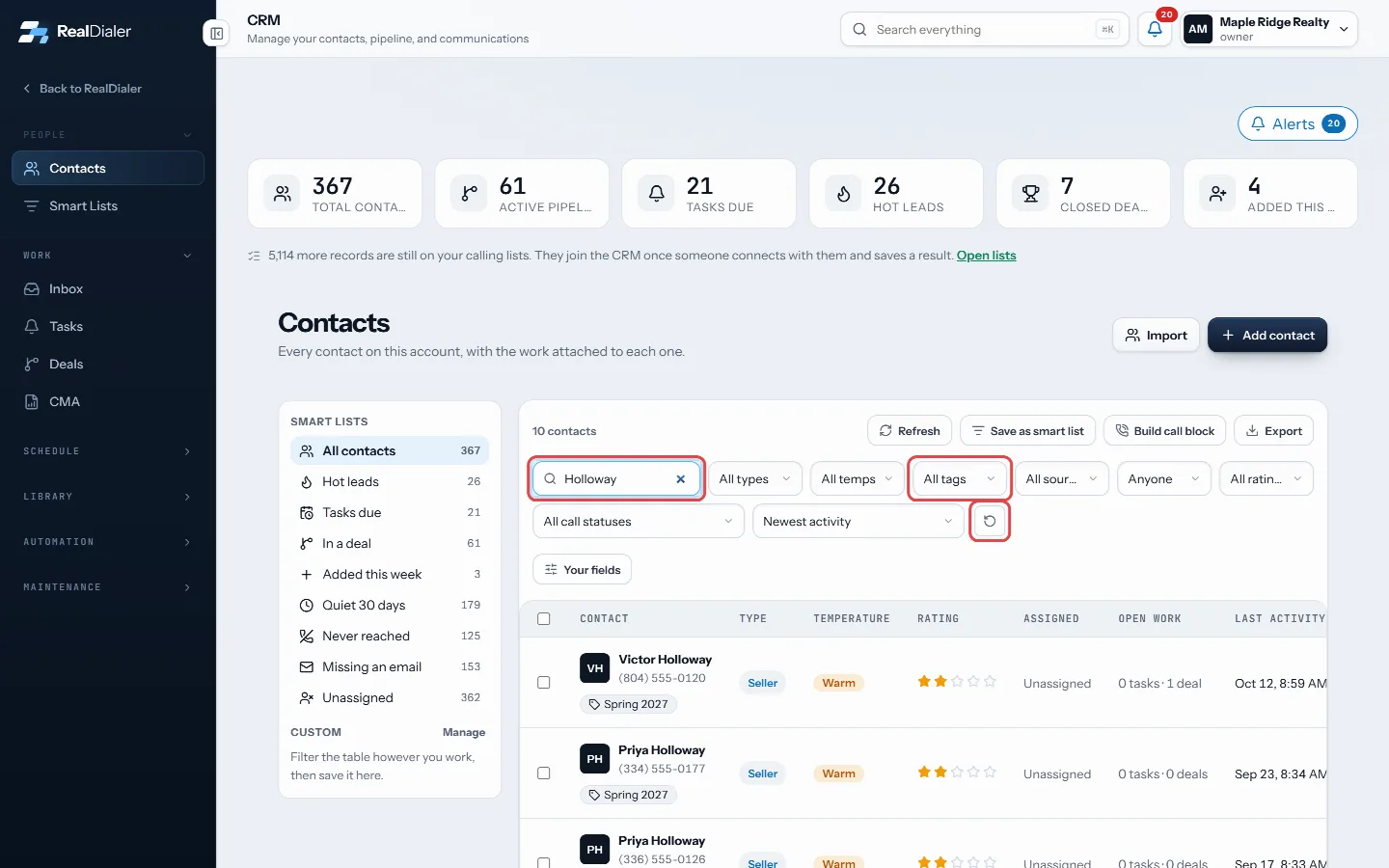Select the Missing an email smart list
Image resolution: width=1389 pixels, height=868 pixels.
(390, 667)
